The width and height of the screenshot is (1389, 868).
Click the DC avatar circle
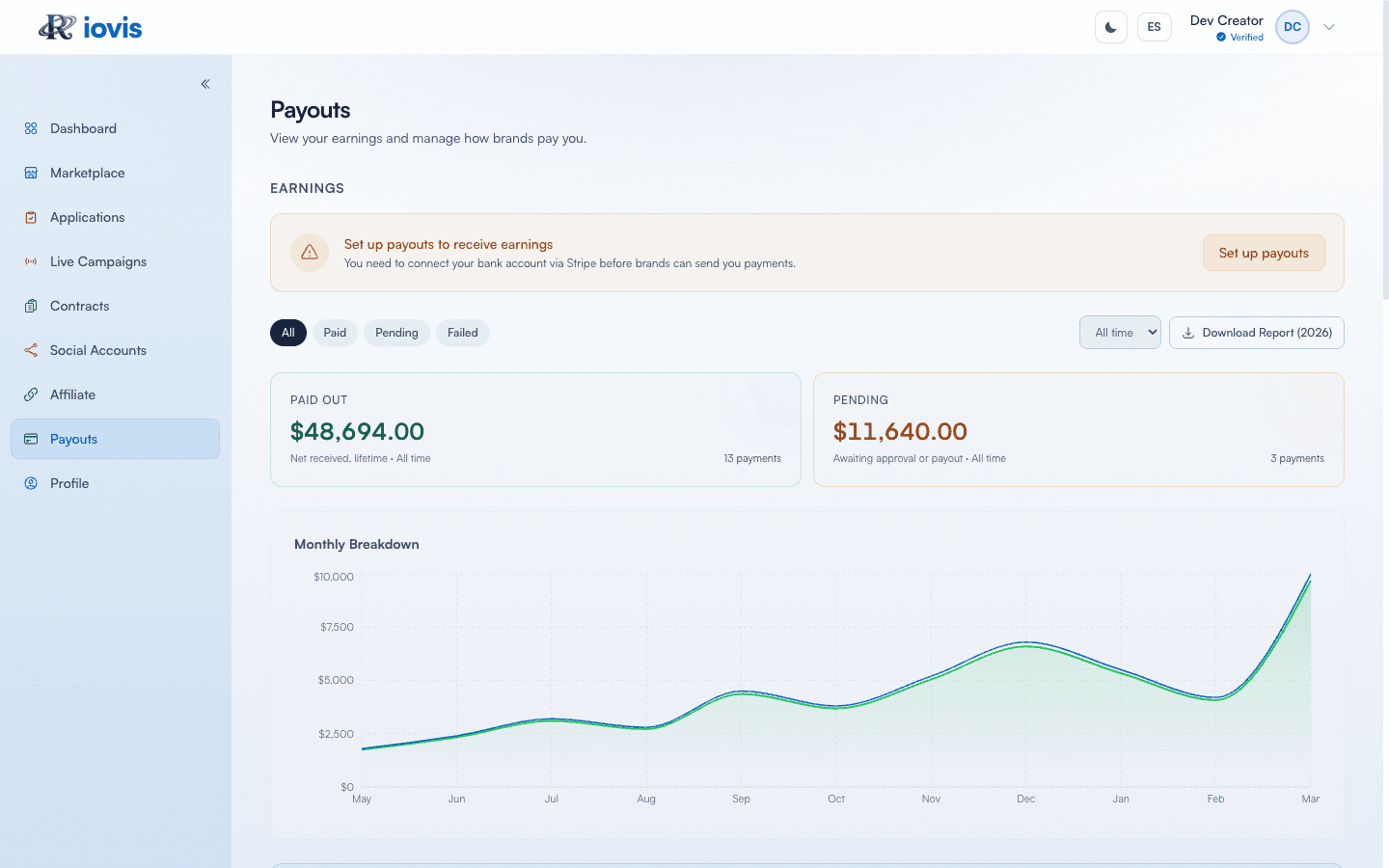tap(1293, 27)
